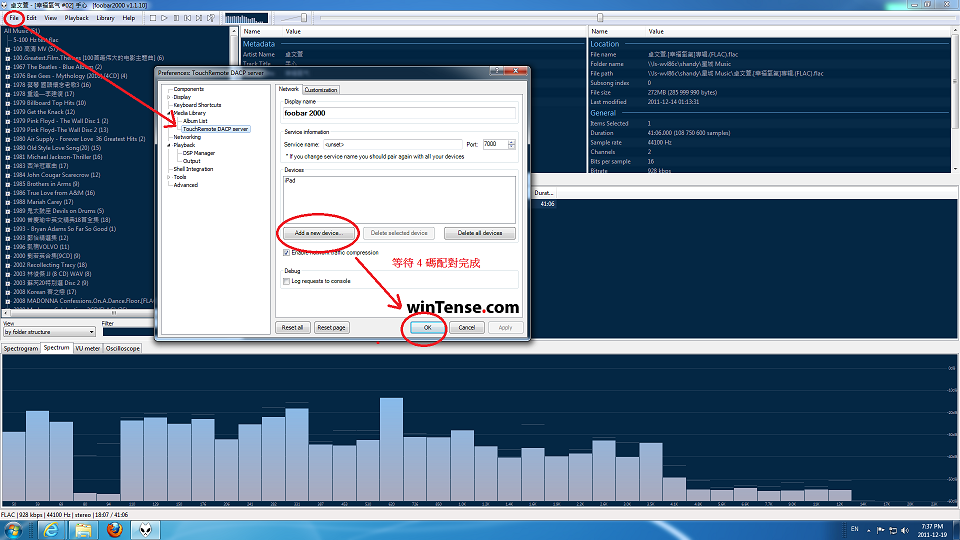960x540 pixels.
Task: Expand the Display preferences node
Action: click(169, 97)
